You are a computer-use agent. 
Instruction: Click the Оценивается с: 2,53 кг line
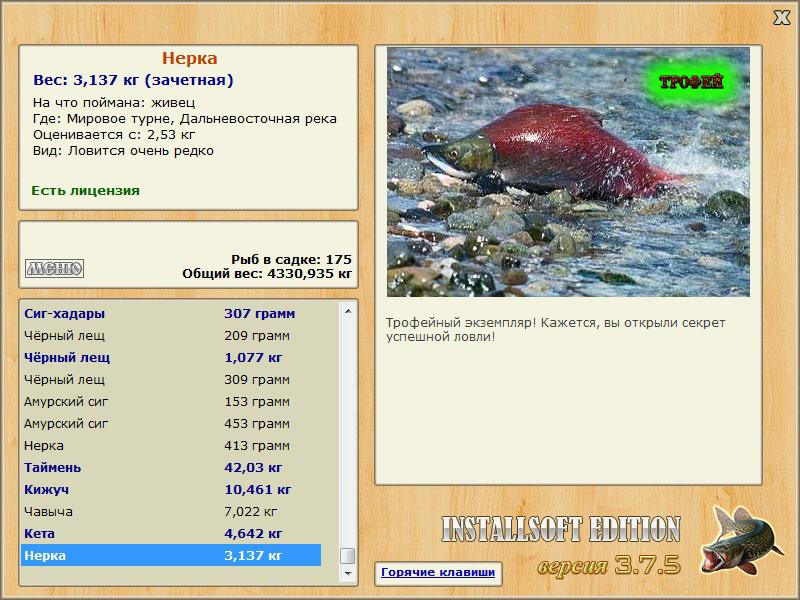click(114, 135)
